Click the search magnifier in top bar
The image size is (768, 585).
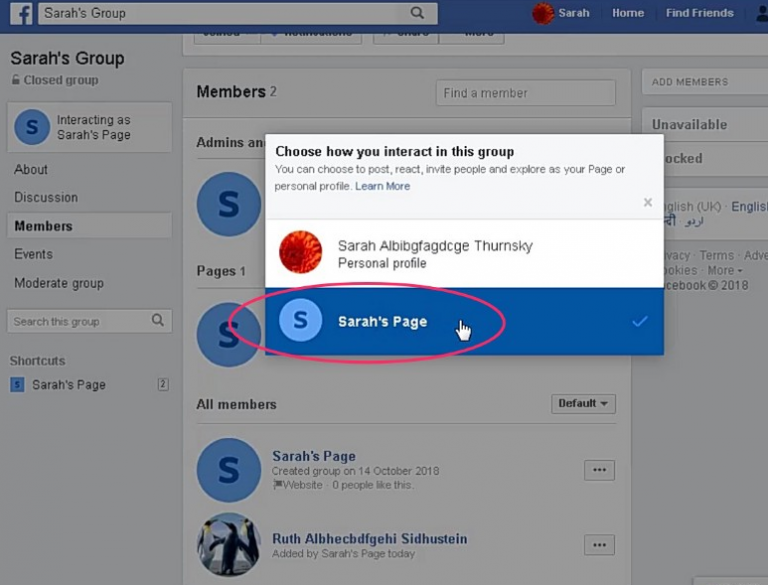(x=417, y=13)
